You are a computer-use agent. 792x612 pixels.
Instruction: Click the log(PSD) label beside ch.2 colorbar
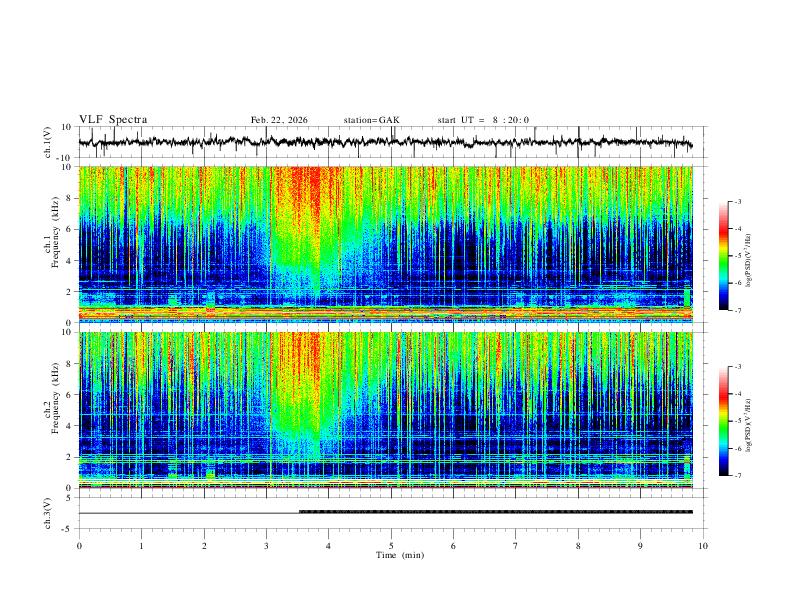point(749,425)
